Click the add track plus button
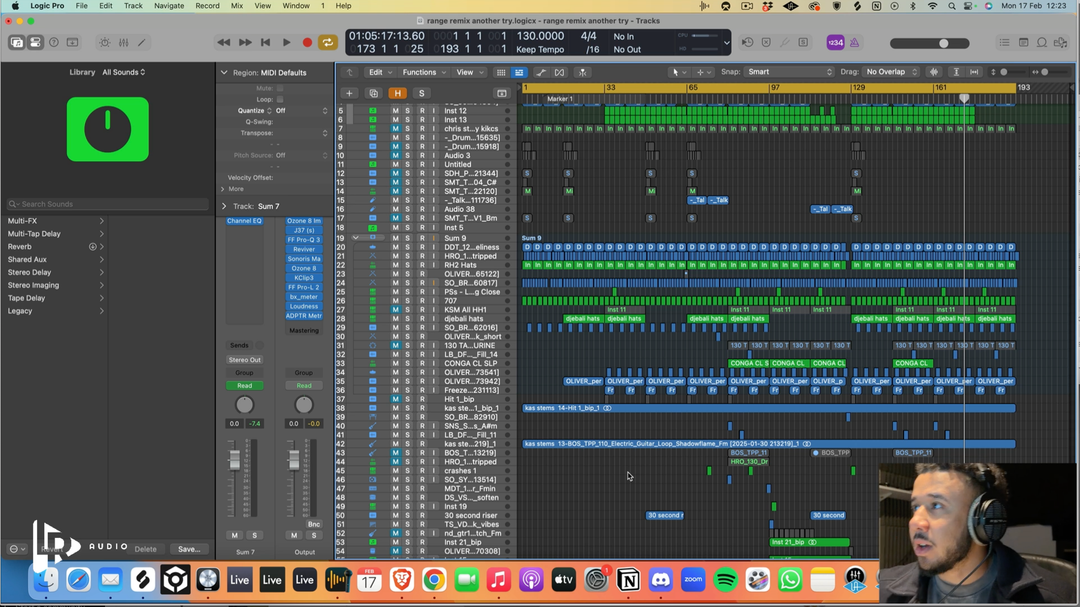The width and height of the screenshot is (1080, 607). tap(350, 93)
